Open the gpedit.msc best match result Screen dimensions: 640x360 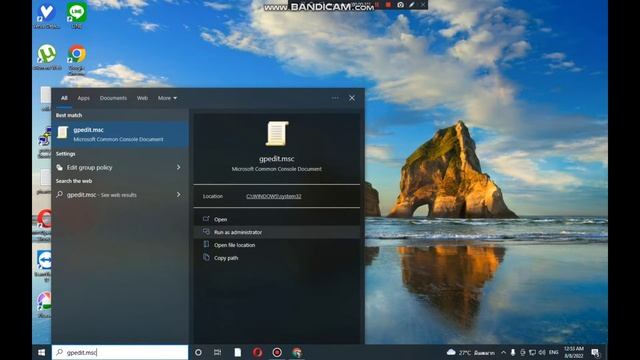pos(120,134)
